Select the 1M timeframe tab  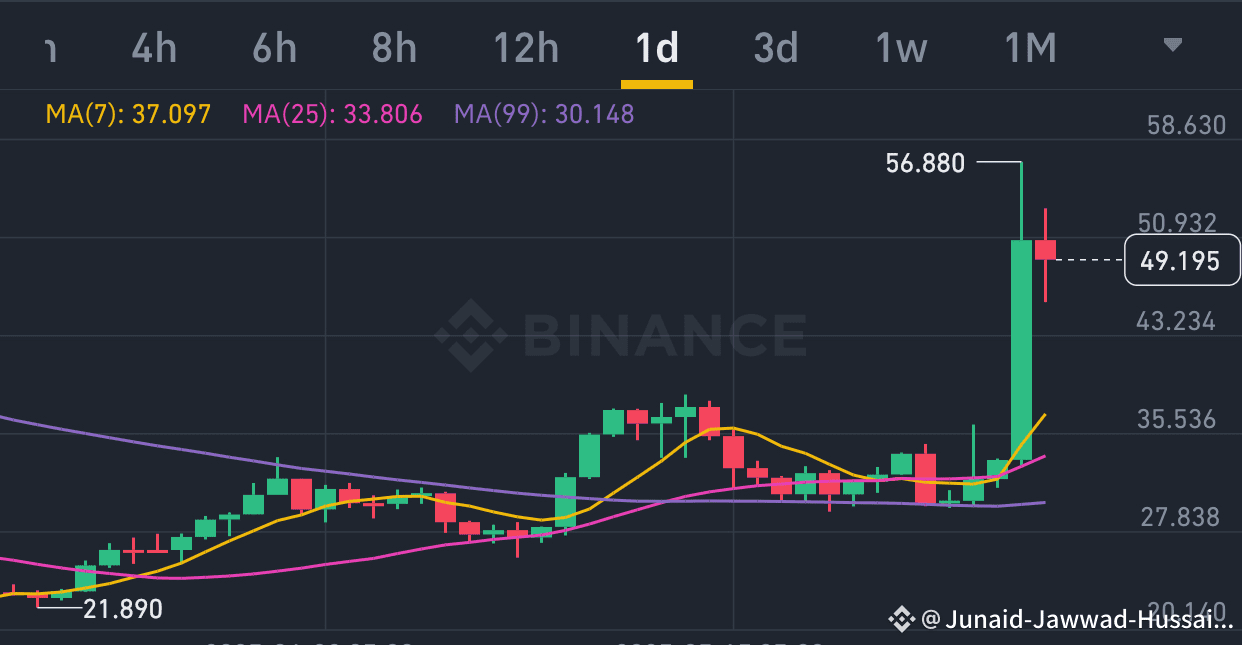pos(1029,47)
